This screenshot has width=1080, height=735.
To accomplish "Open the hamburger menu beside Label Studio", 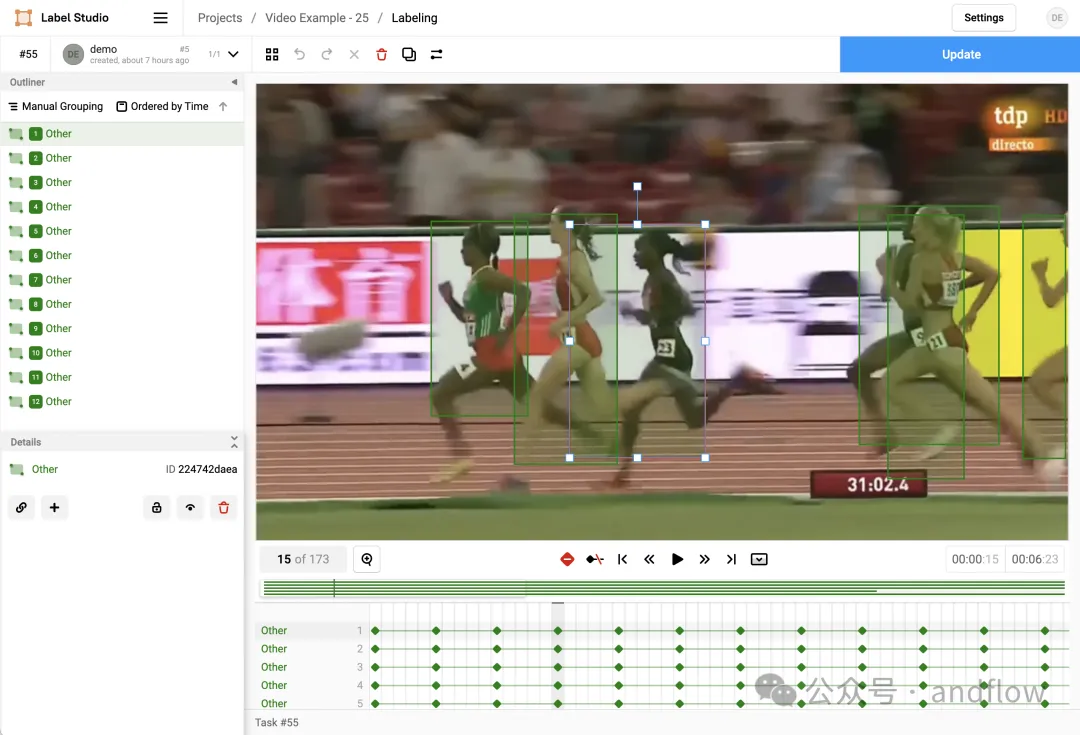I will point(160,18).
